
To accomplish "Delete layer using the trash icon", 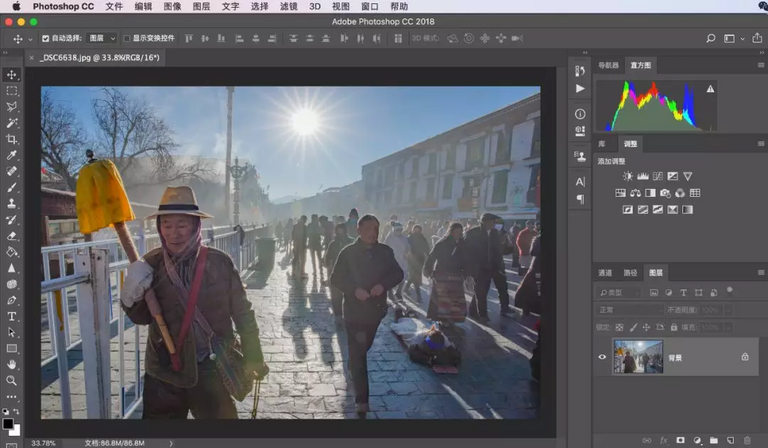I will click(x=746, y=440).
